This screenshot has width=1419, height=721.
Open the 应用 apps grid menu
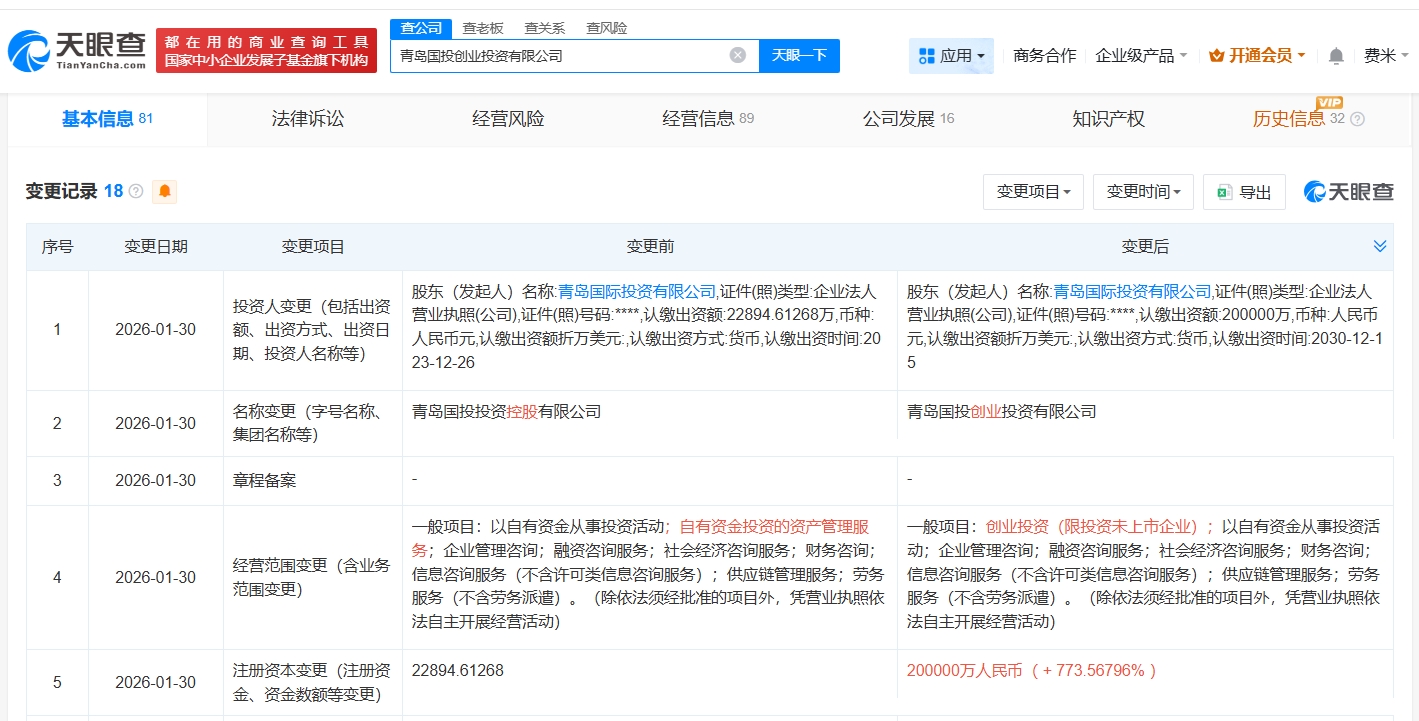tap(951, 56)
